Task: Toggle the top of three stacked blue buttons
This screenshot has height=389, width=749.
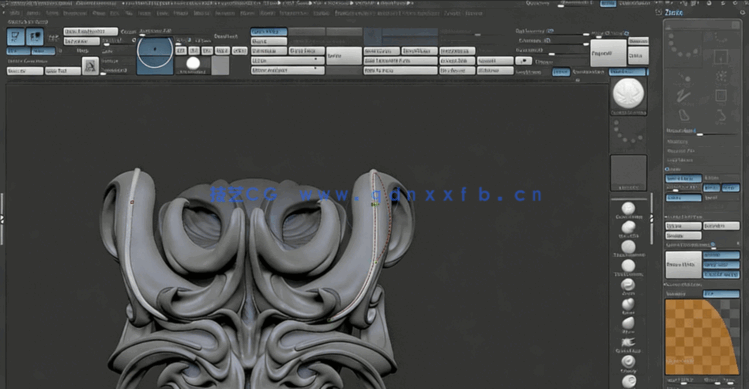Action: click(x=721, y=255)
